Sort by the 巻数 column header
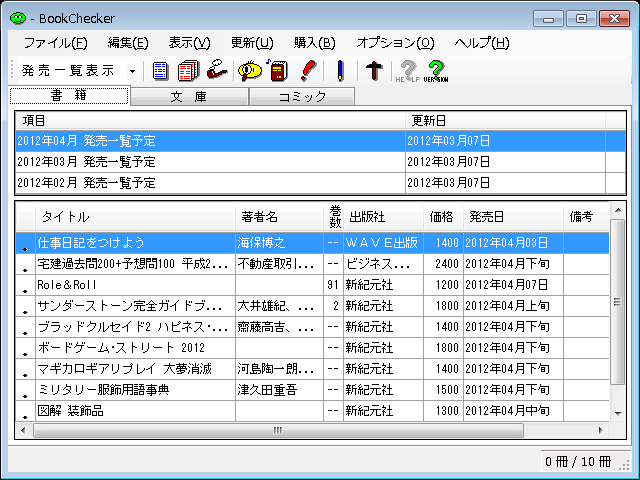 tap(333, 217)
